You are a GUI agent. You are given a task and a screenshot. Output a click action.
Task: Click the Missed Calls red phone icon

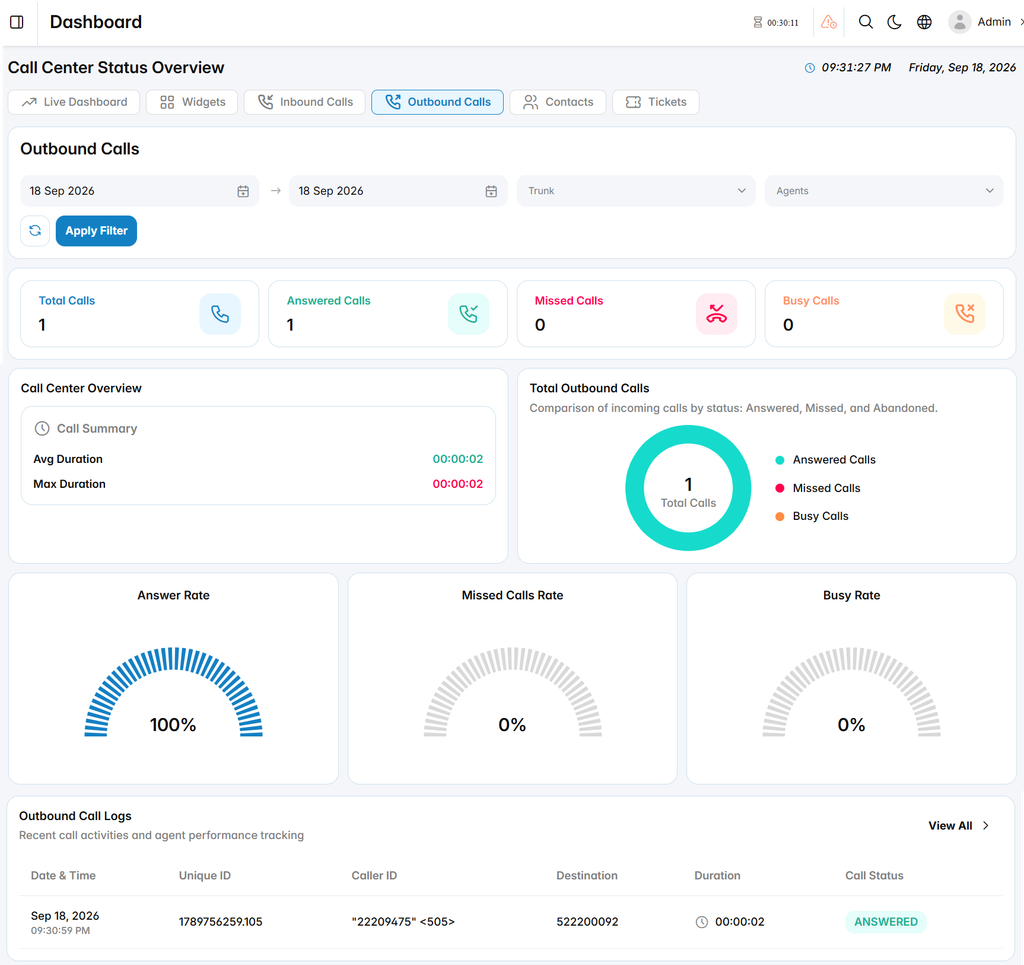coord(716,314)
